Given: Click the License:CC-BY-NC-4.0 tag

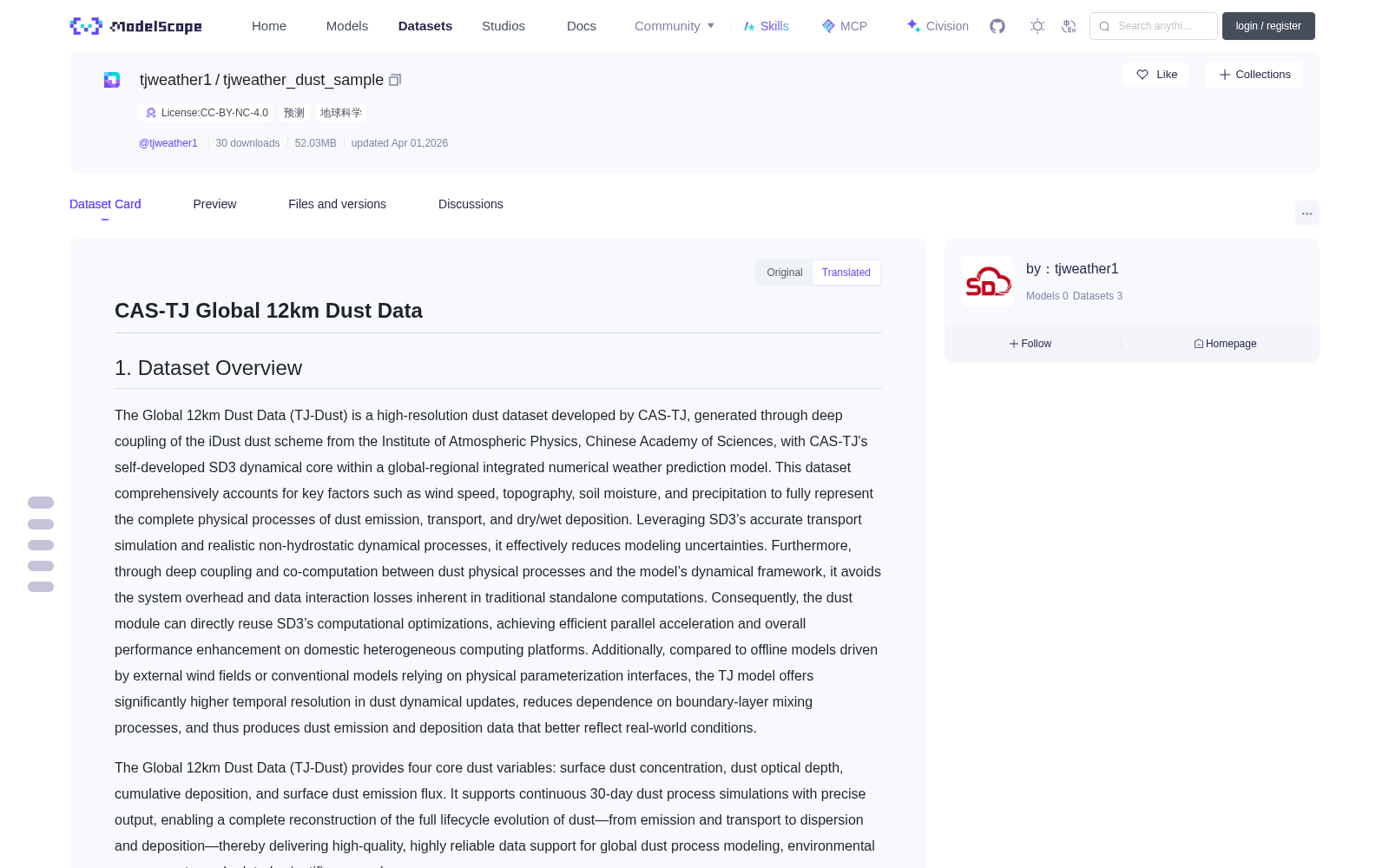Looking at the screenshot, I should click(207, 113).
